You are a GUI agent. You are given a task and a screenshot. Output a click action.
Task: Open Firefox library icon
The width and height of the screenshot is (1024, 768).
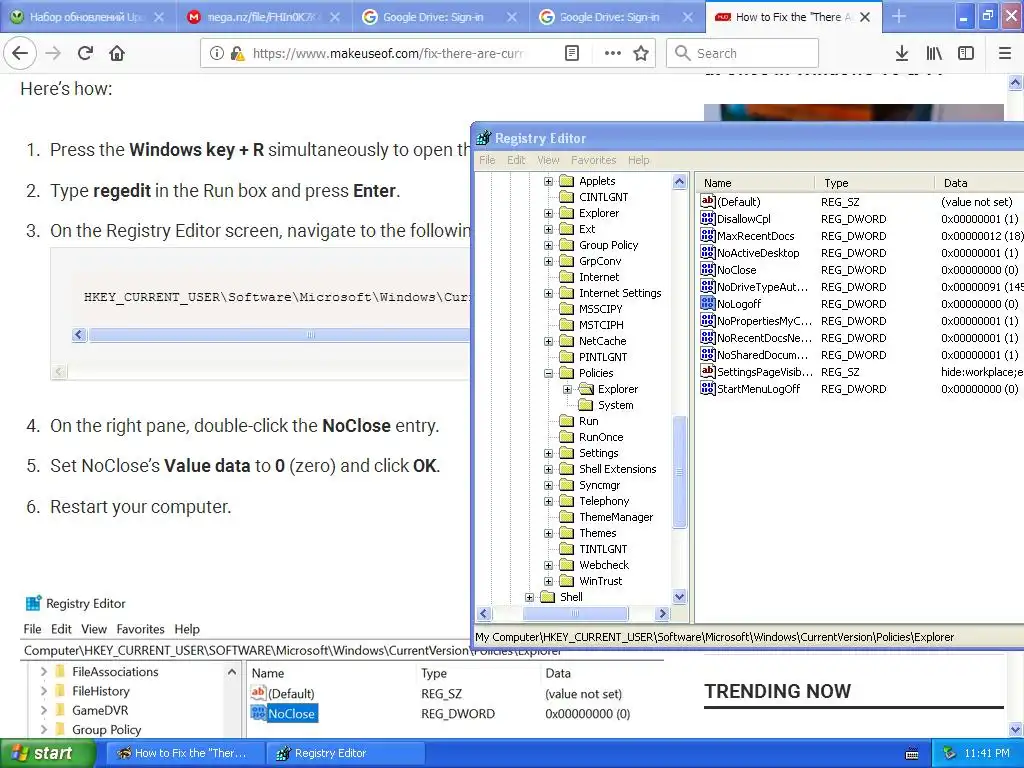934,53
